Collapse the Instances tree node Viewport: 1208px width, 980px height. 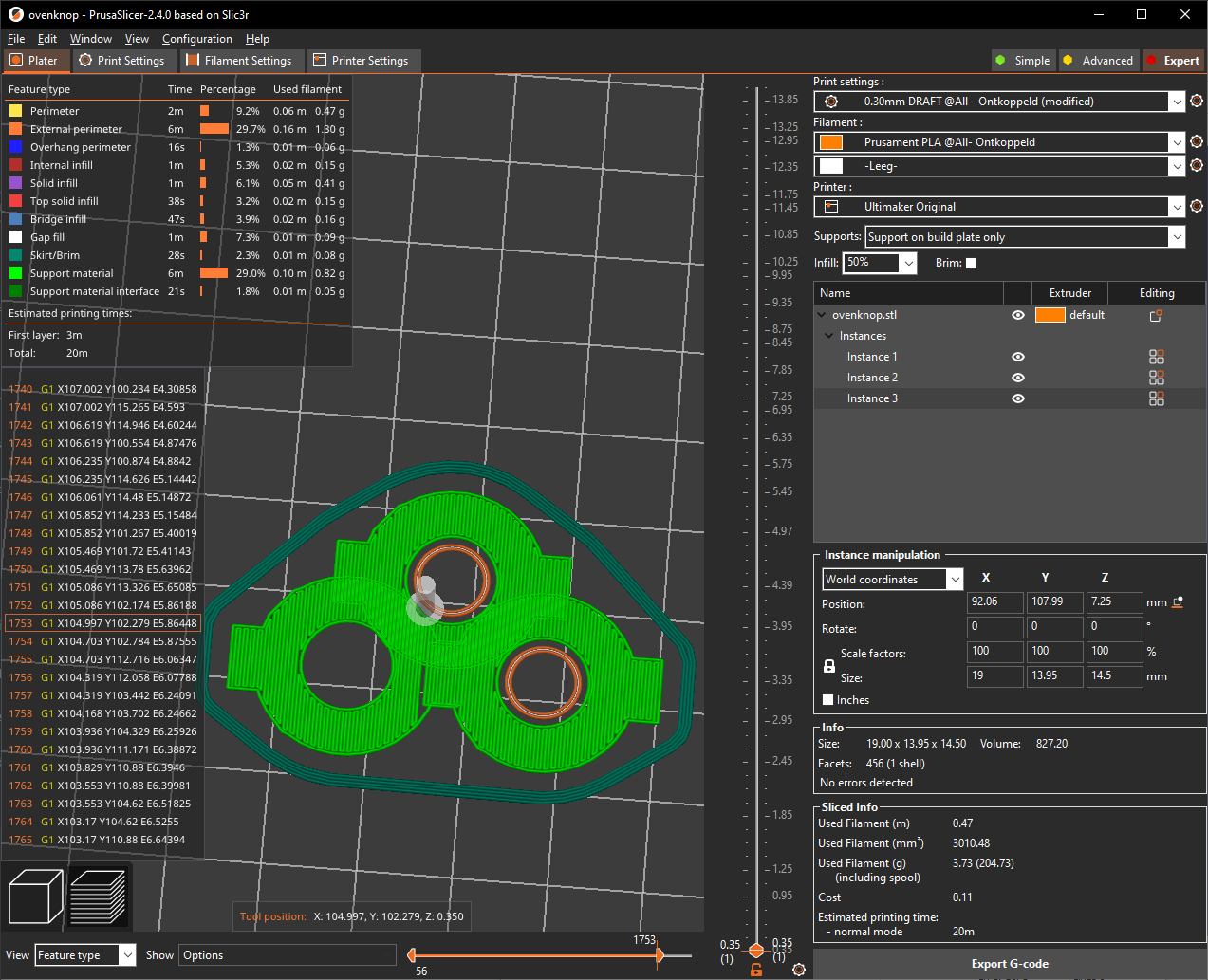[x=829, y=336]
